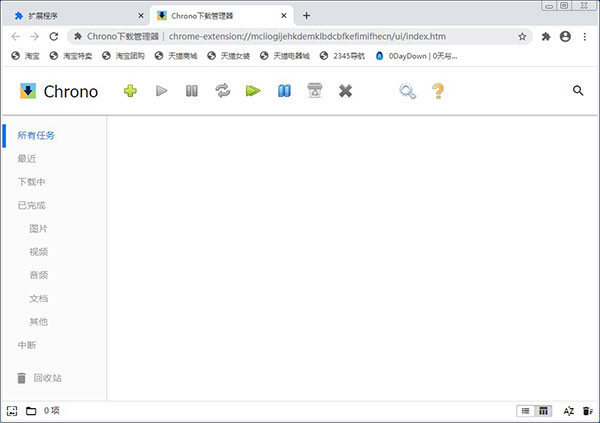Image resolution: width=600 pixels, height=423 pixels.
Task: Open the Chrome three-dot menu
Action: tap(584, 36)
